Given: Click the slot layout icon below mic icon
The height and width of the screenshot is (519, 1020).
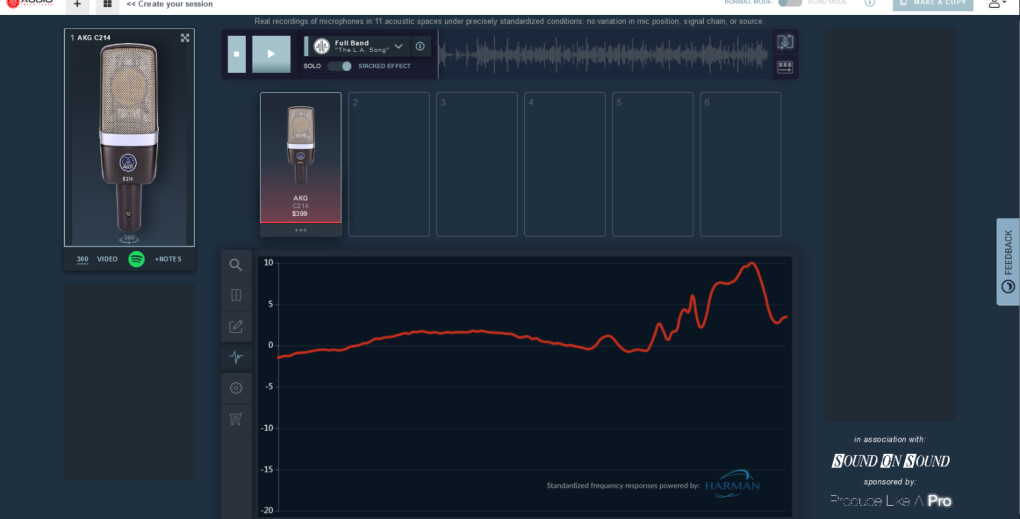Looking at the screenshot, I should tap(785, 67).
